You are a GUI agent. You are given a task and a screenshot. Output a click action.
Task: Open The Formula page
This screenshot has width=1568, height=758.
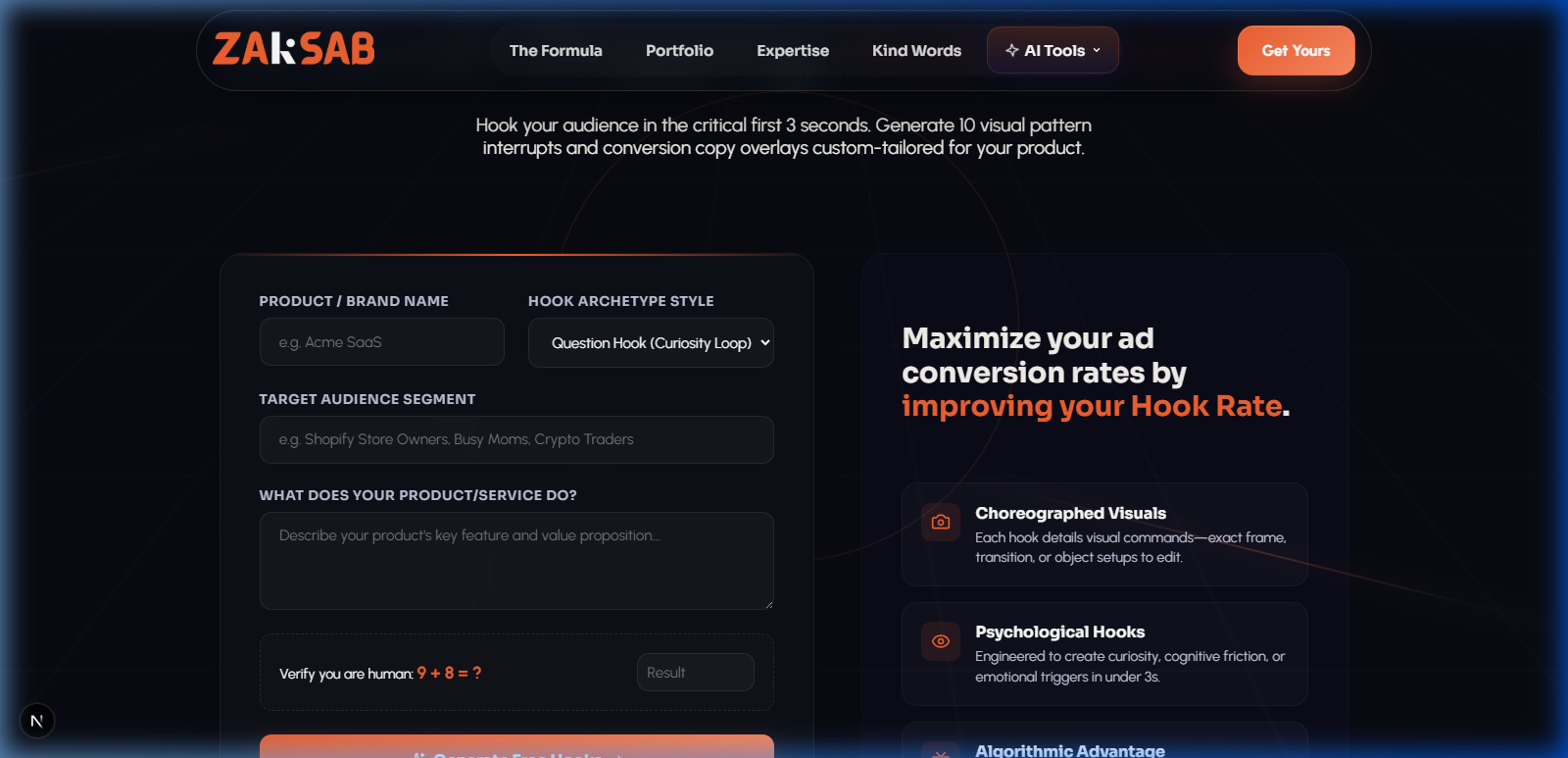[556, 50]
